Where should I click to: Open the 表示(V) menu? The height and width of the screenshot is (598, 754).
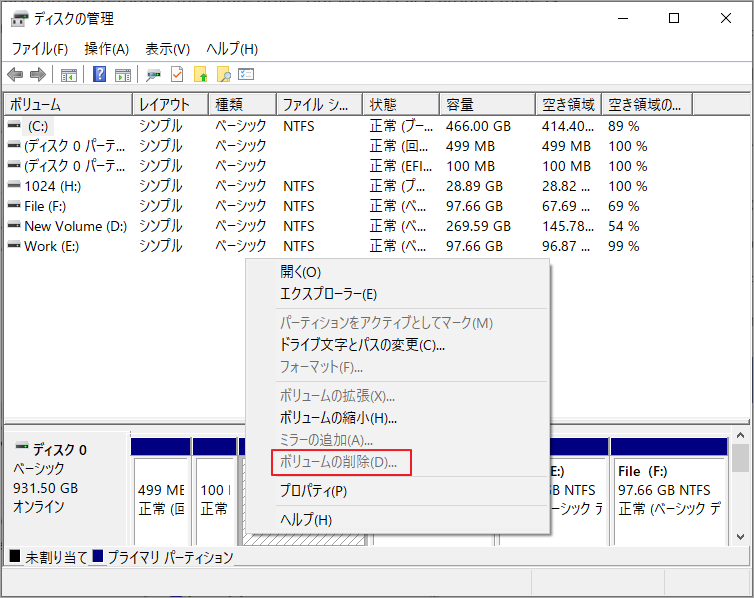click(x=167, y=49)
